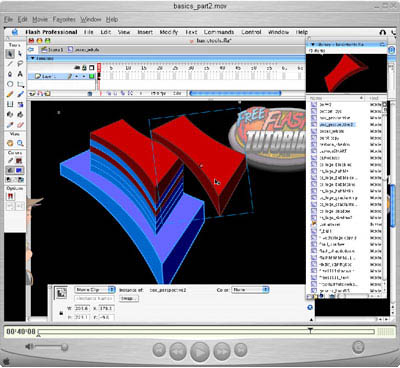This screenshot has width=400, height=368.
Task: Open QuickTime Help menu
Action: pos(112,19)
